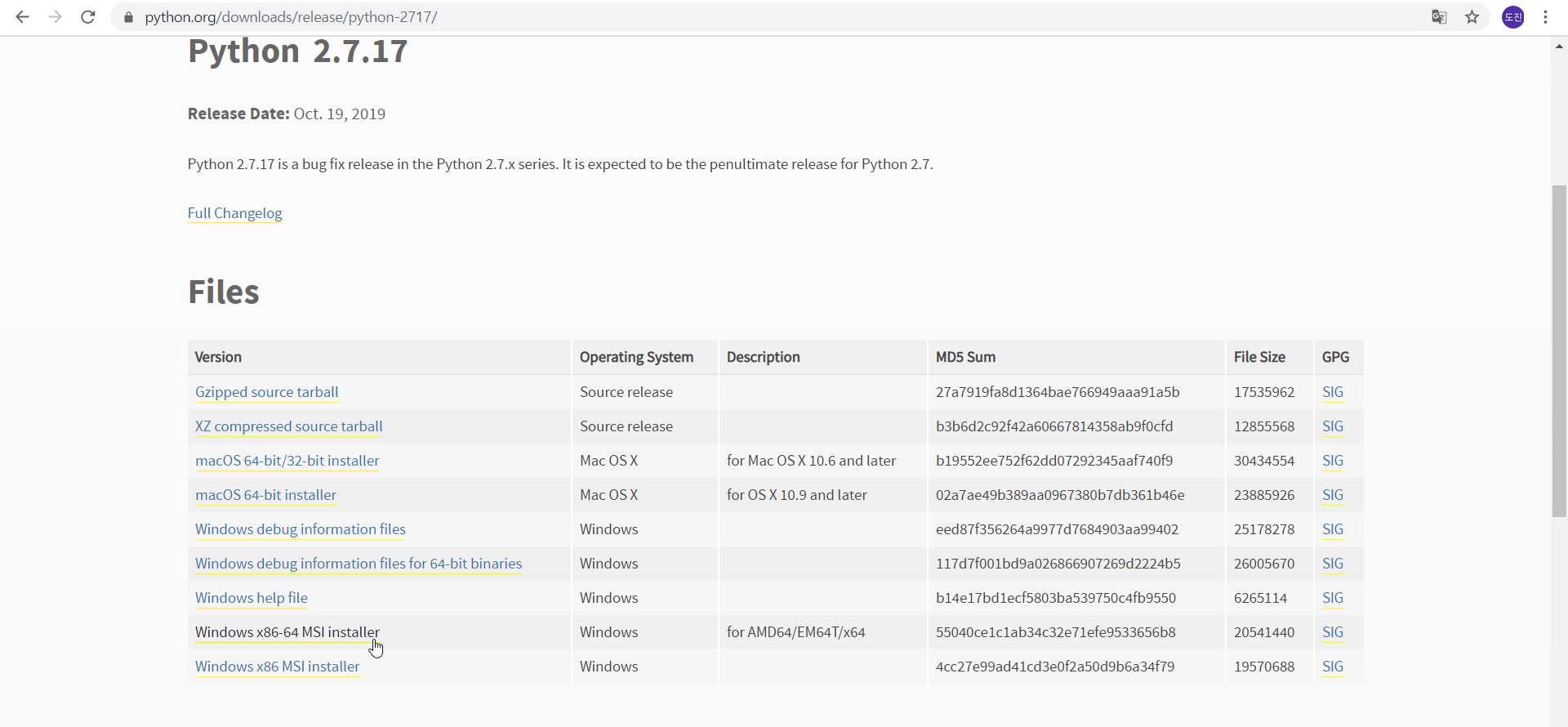Select MD5 sum 27a7919fa8d1364bae766949aaa91a5b
Screen dimensions: 1568x727
[x=1058, y=392]
